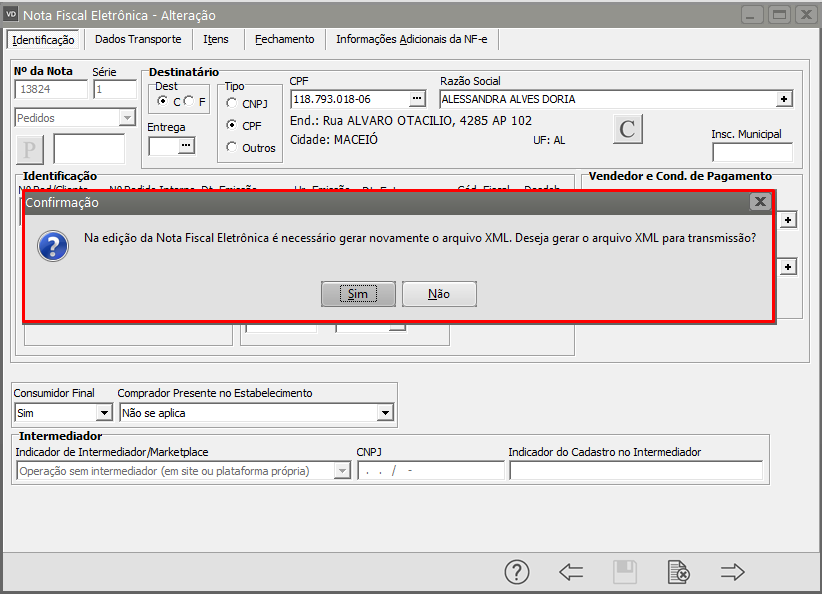Image resolution: width=822 pixels, height=594 pixels.
Task: Go back with the left arrow icon
Action: 571,572
